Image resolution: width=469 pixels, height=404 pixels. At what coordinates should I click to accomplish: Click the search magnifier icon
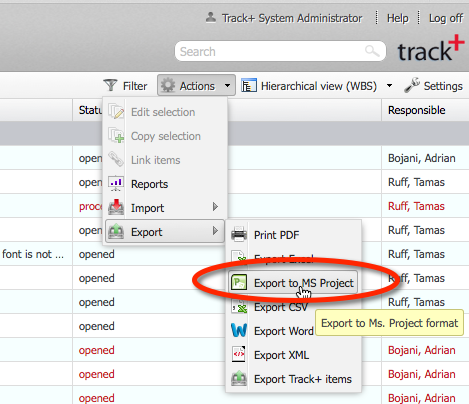pyautogui.click(x=372, y=51)
